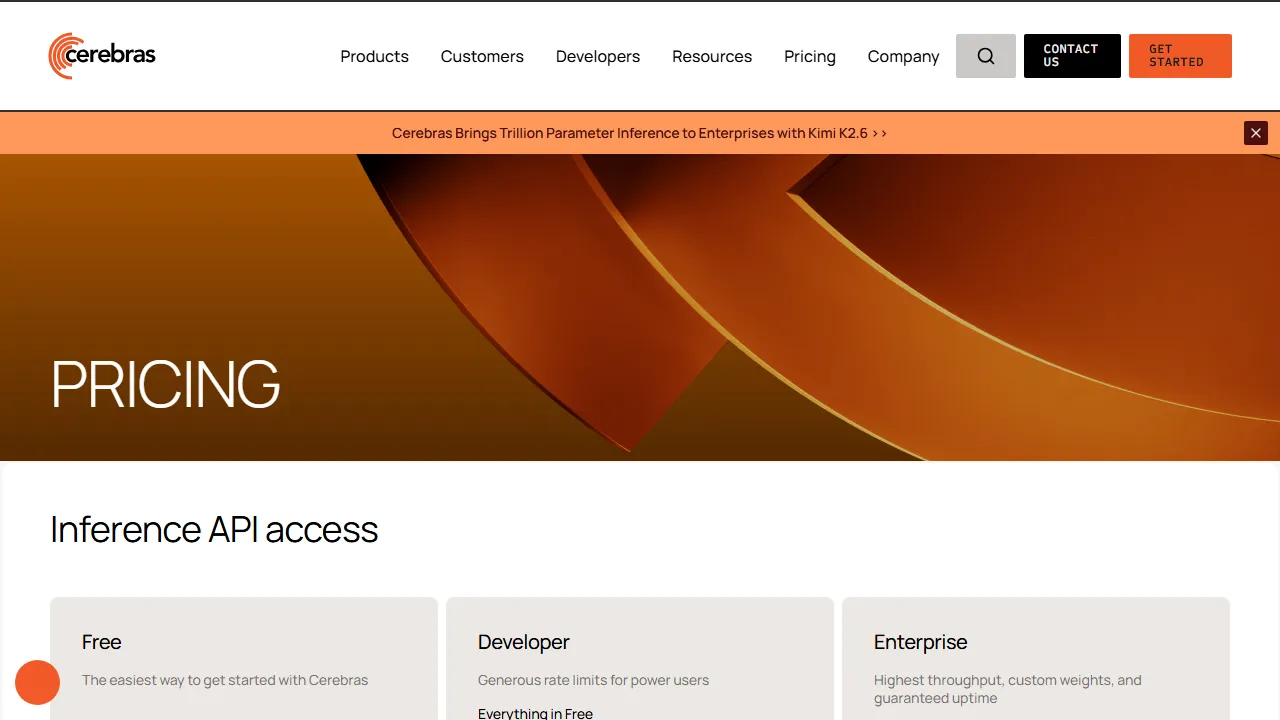Open the Kimi K2.6 announcement link
This screenshot has height=720, width=1280.
pos(639,133)
